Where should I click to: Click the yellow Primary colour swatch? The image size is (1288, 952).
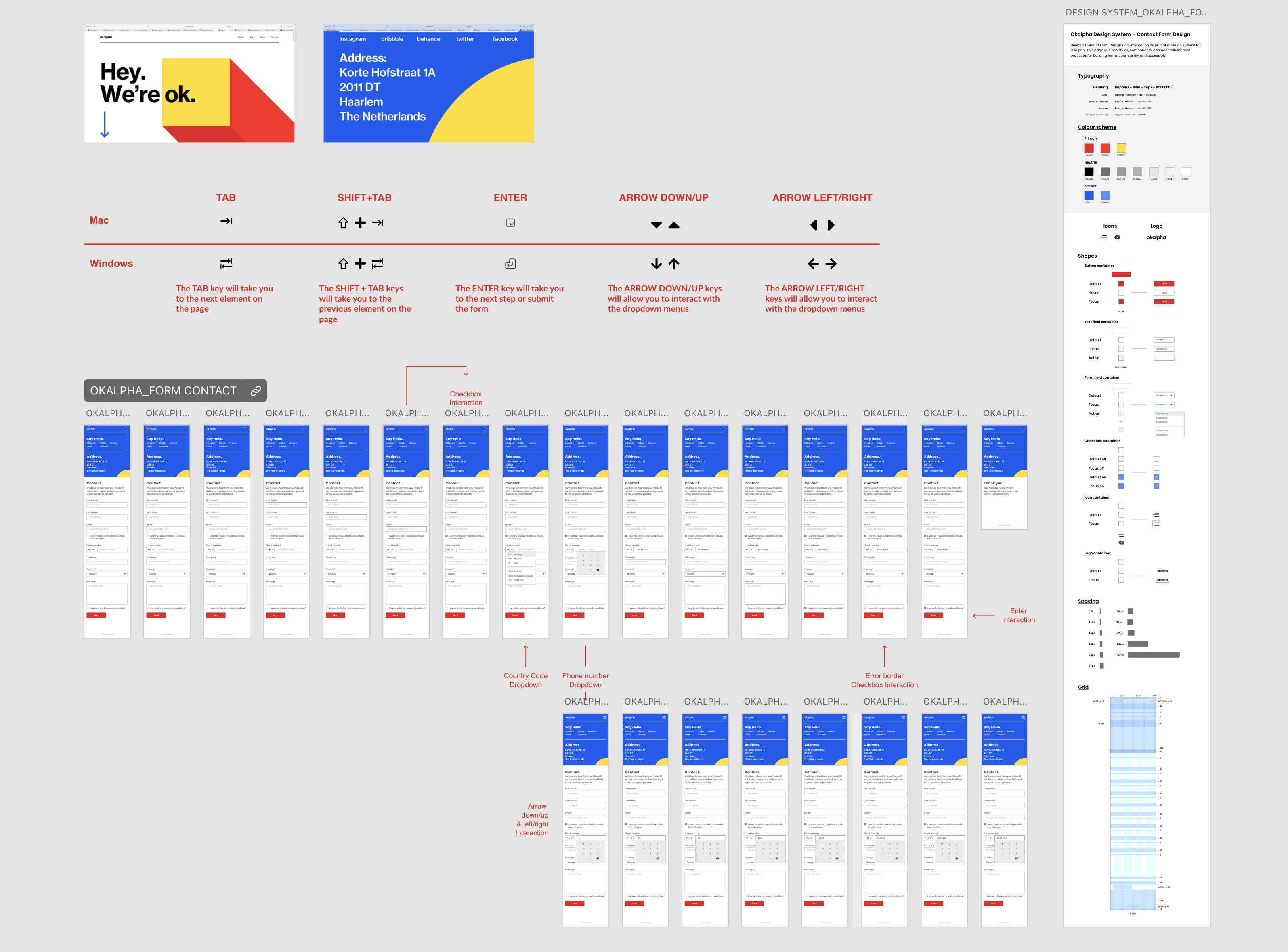tap(1121, 148)
